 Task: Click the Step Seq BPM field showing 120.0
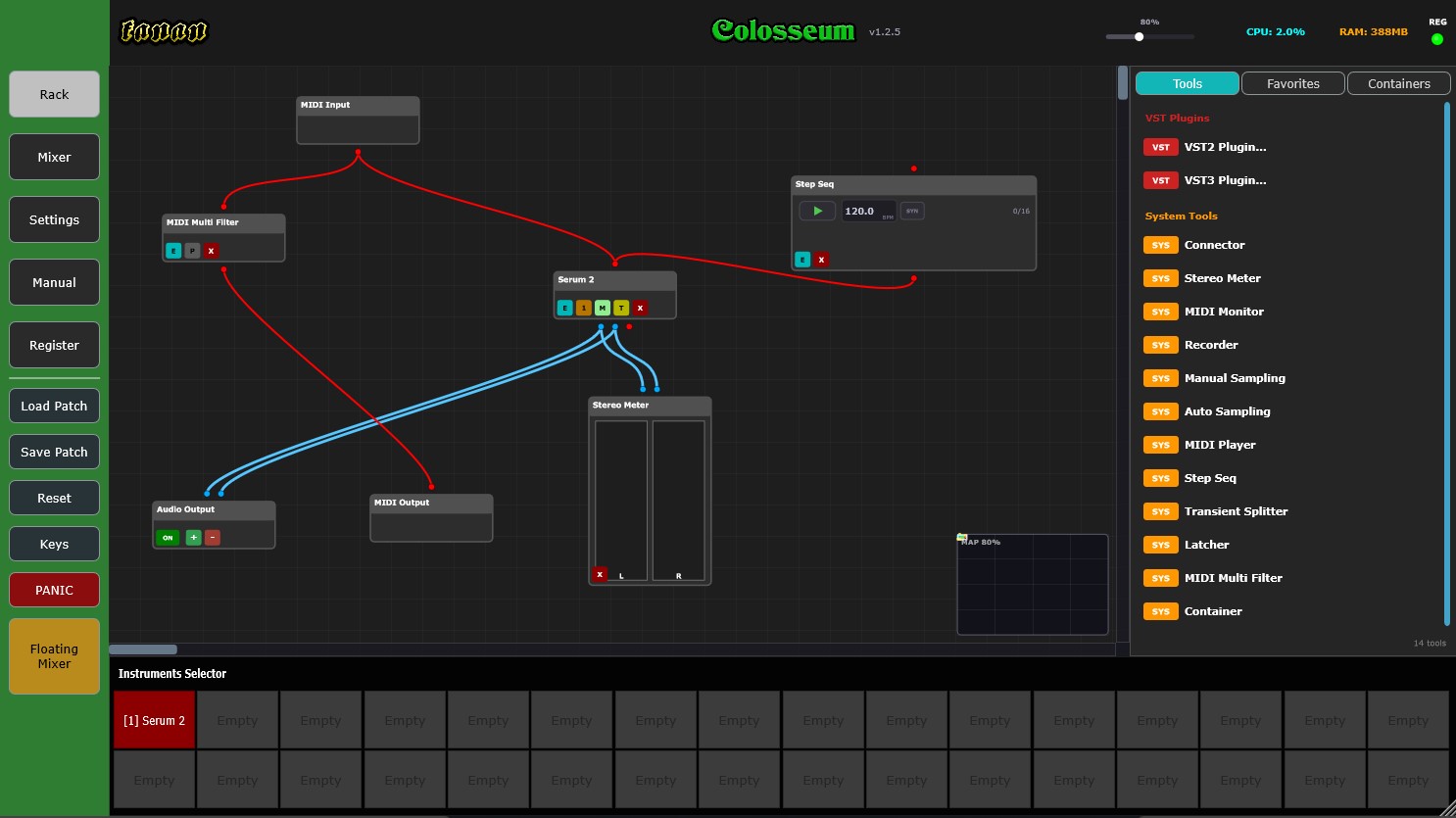(868, 211)
